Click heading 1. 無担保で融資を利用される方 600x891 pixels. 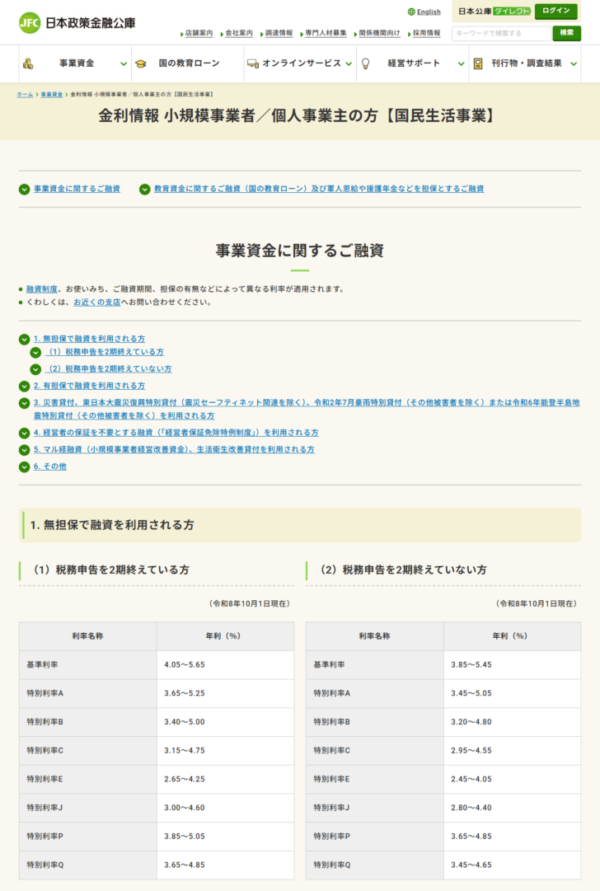(x=112, y=525)
